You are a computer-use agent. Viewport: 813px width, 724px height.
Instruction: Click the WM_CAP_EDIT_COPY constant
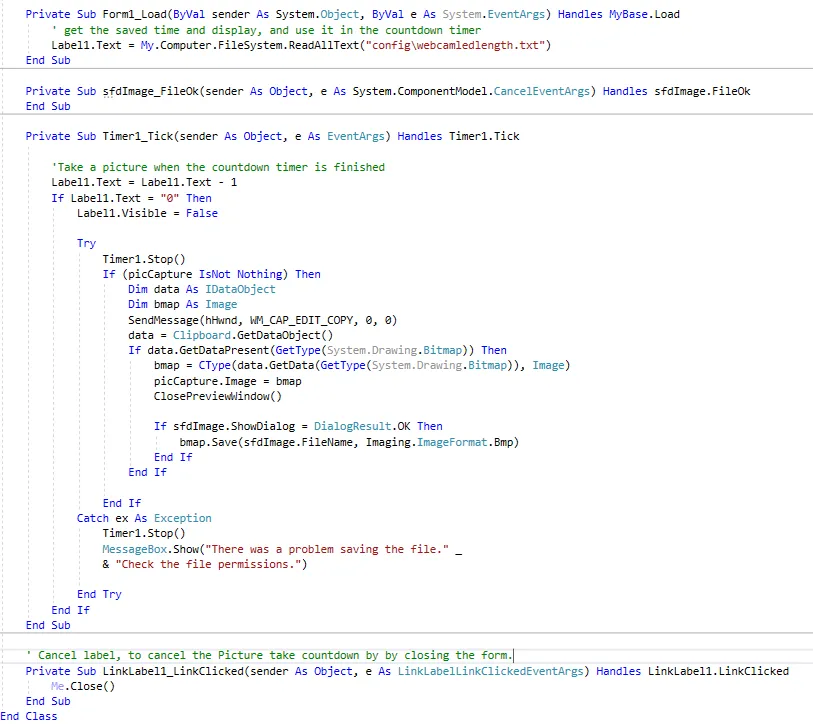301,320
